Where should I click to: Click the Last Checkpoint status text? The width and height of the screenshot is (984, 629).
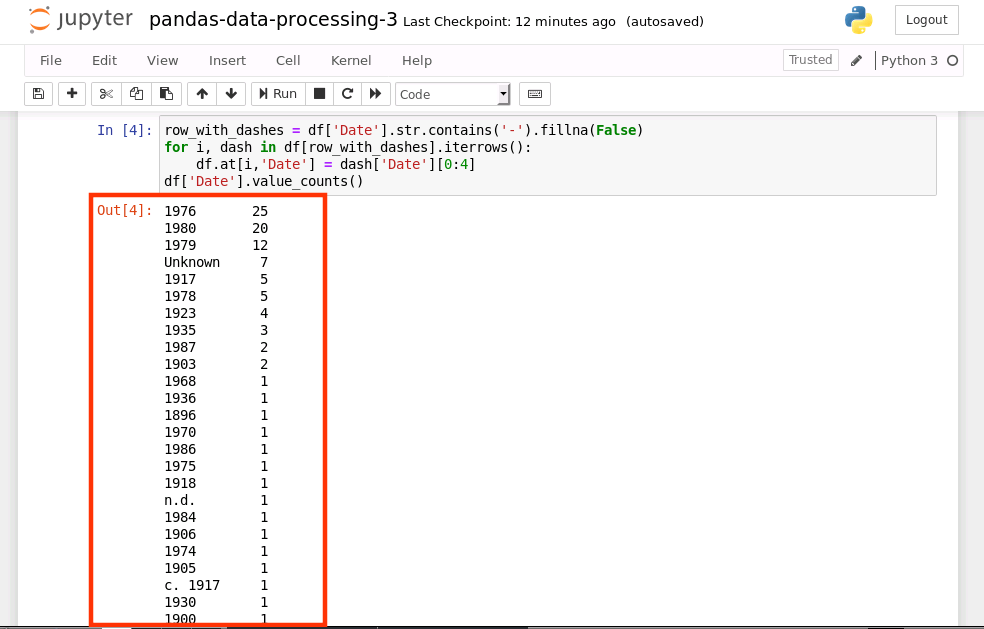pos(509,21)
